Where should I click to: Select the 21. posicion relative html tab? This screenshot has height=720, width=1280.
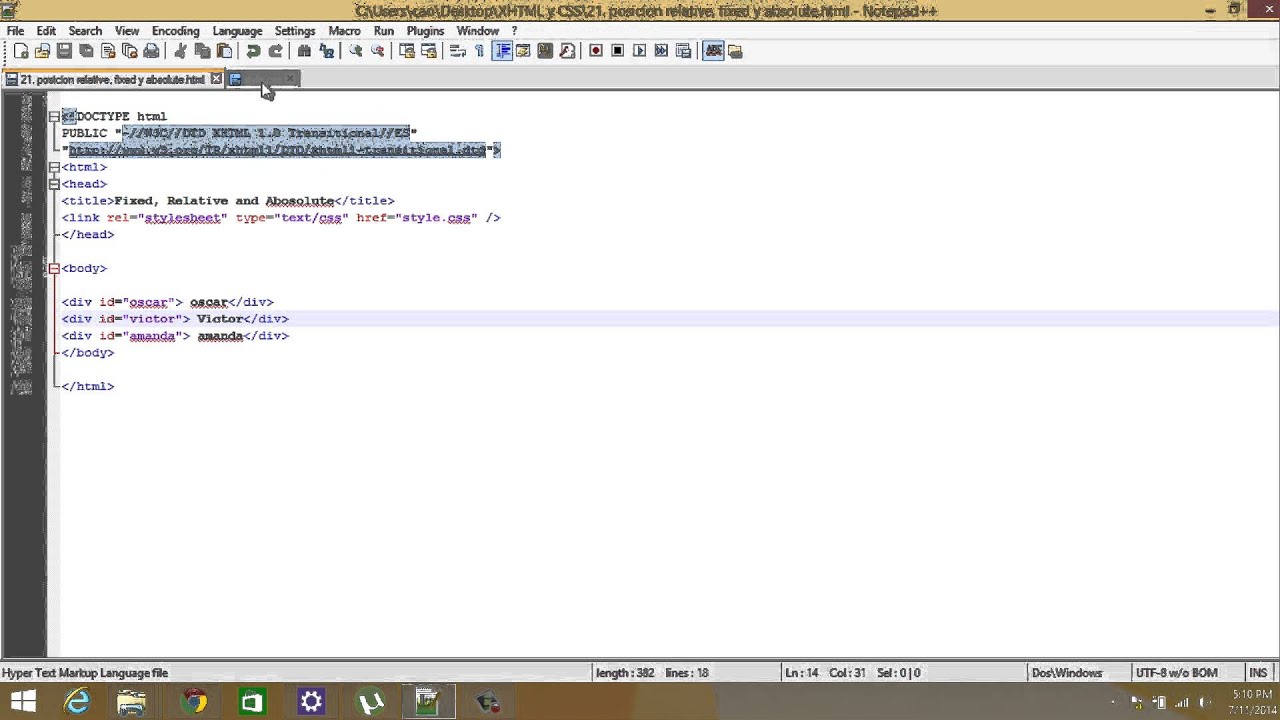[x=112, y=79]
